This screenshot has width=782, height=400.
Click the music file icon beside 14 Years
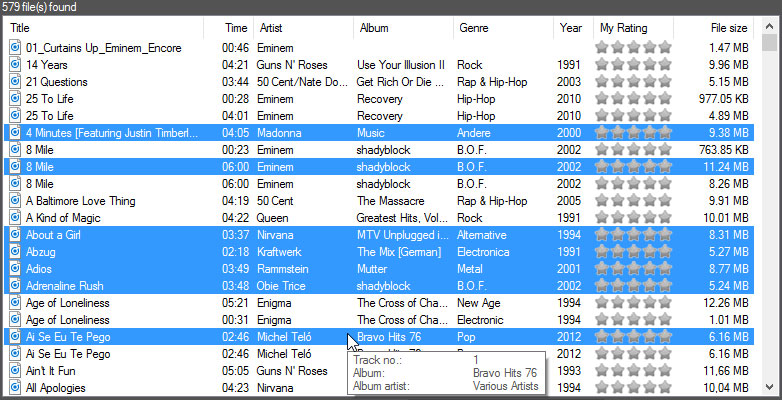(15, 64)
